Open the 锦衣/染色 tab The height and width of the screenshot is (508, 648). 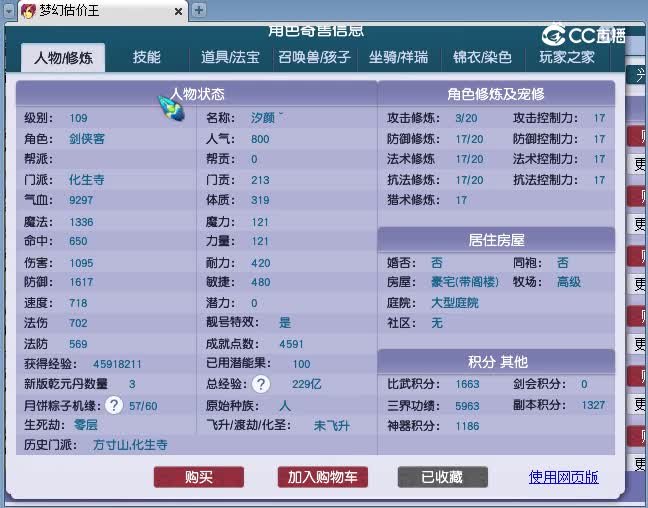pyautogui.click(x=482, y=57)
